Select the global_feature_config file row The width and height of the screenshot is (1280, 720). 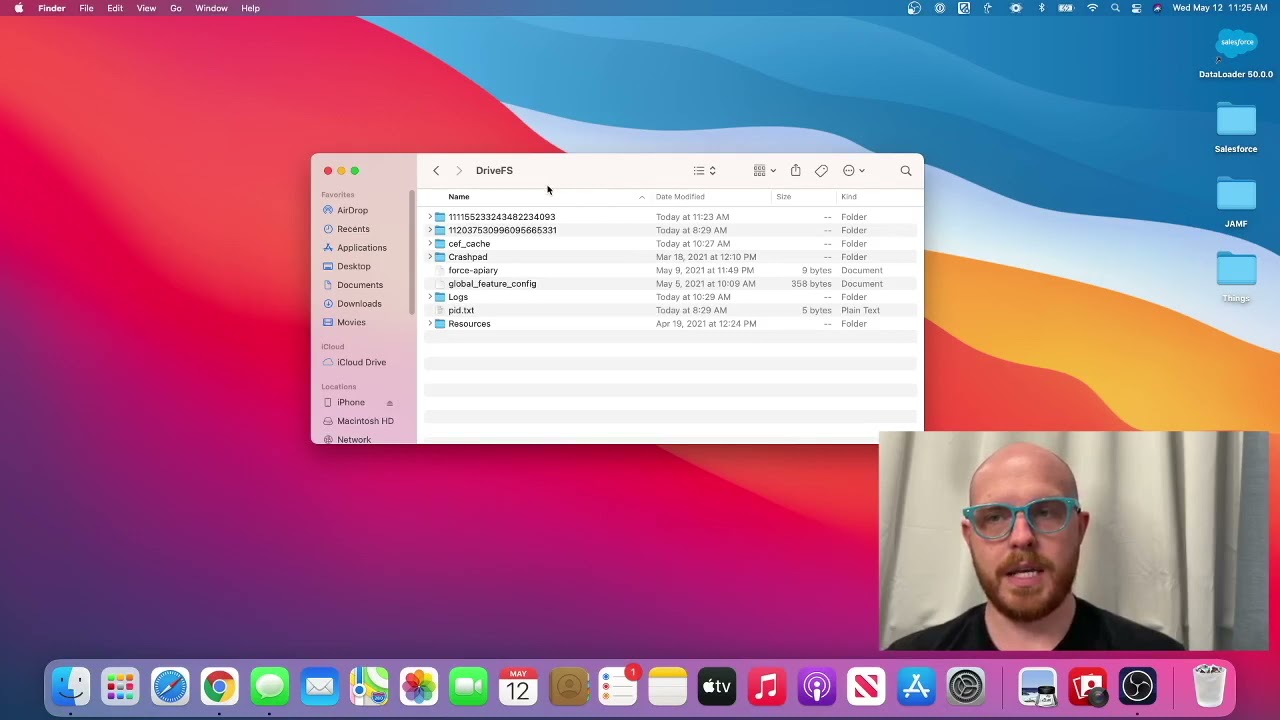pyautogui.click(x=492, y=284)
